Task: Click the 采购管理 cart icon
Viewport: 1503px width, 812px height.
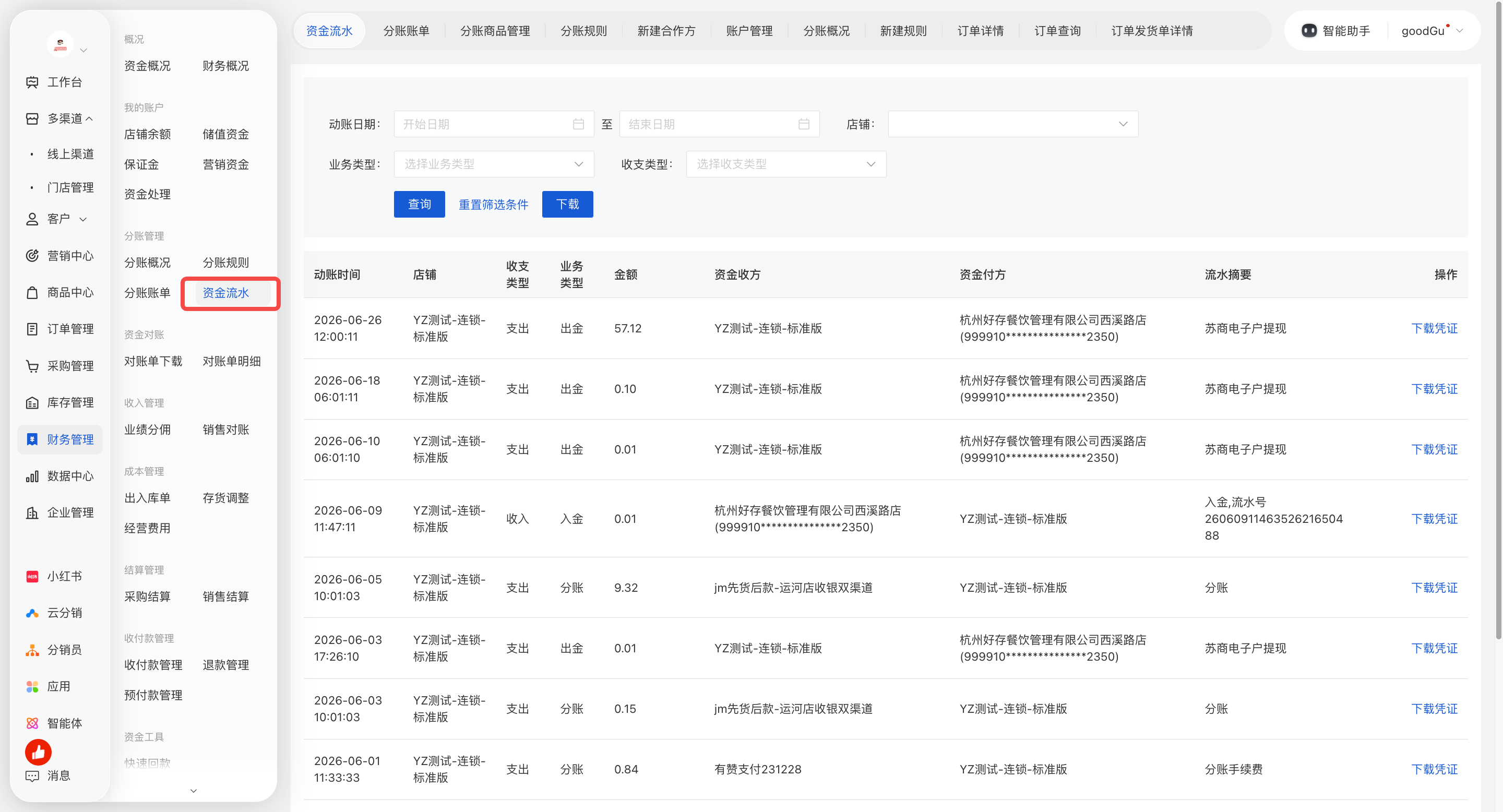Action: tap(32, 366)
